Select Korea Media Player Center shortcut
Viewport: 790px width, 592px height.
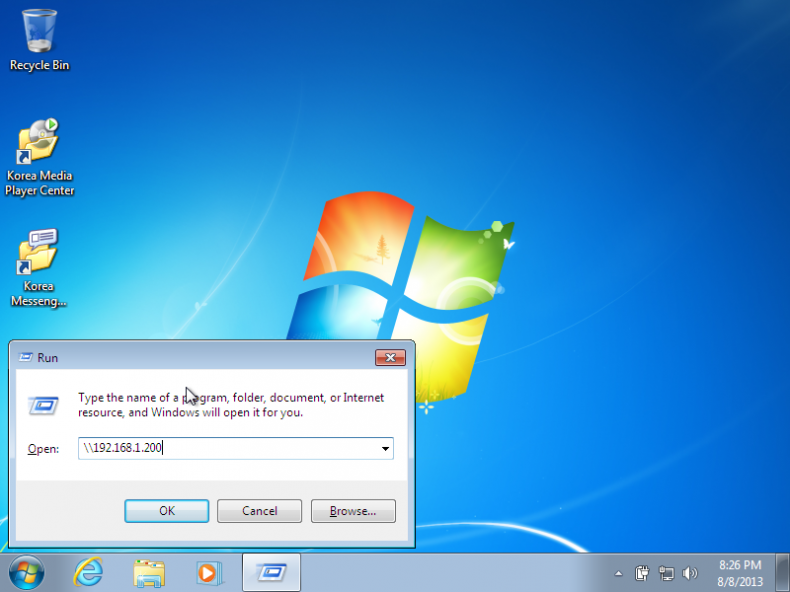coord(39,157)
